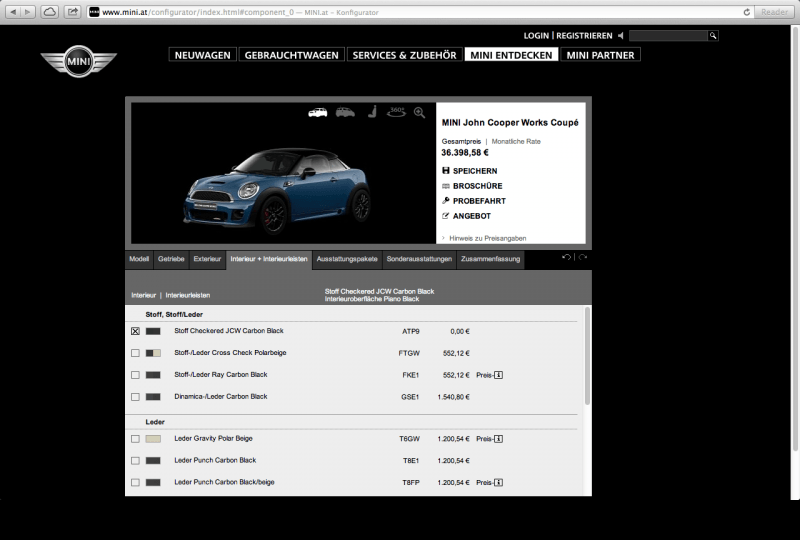Switch to the Exterieur tab
Viewport: 800px width, 540px height.
(x=207, y=259)
